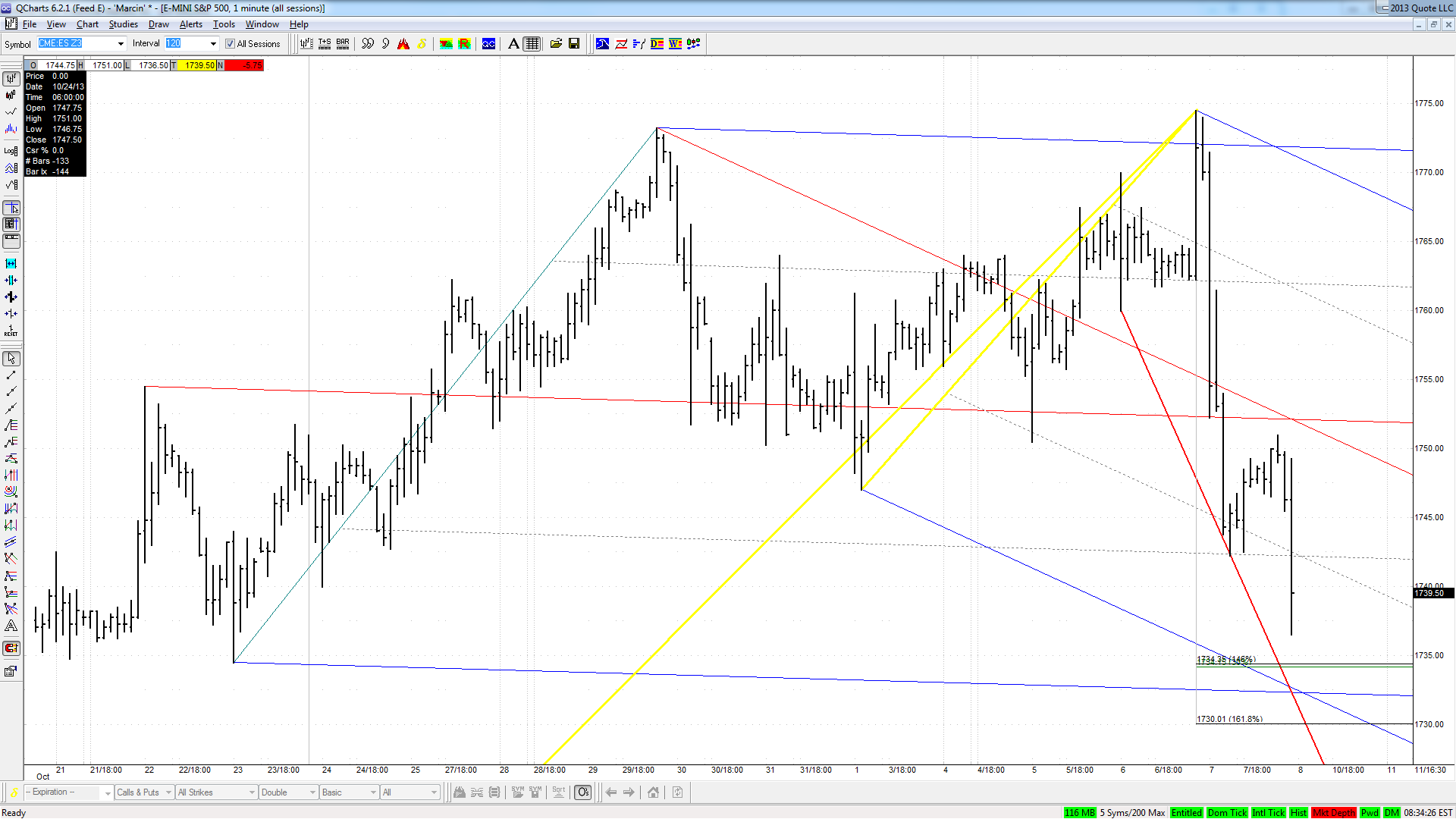
Task: Expand the Basic dropdown
Action: (373, 793)
